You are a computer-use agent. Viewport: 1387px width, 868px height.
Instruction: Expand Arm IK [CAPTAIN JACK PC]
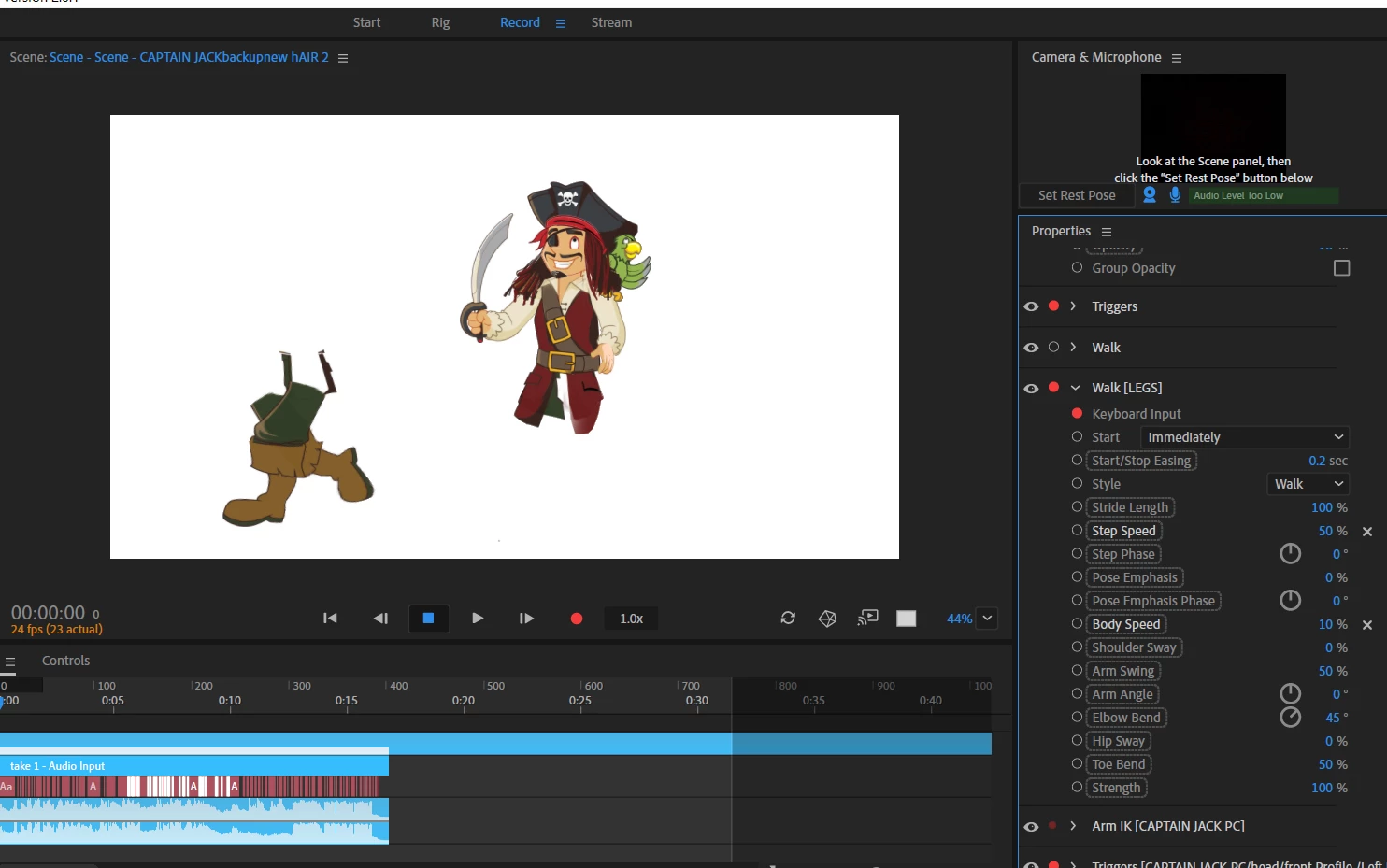point(1073,826)
